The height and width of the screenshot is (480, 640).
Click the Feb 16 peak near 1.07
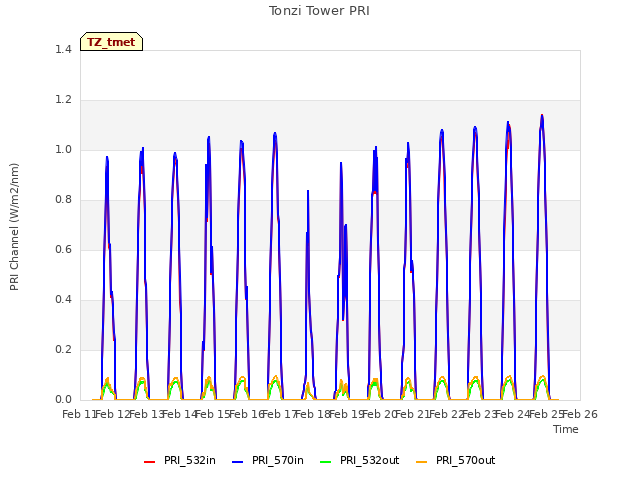click(x=275, y=133)
